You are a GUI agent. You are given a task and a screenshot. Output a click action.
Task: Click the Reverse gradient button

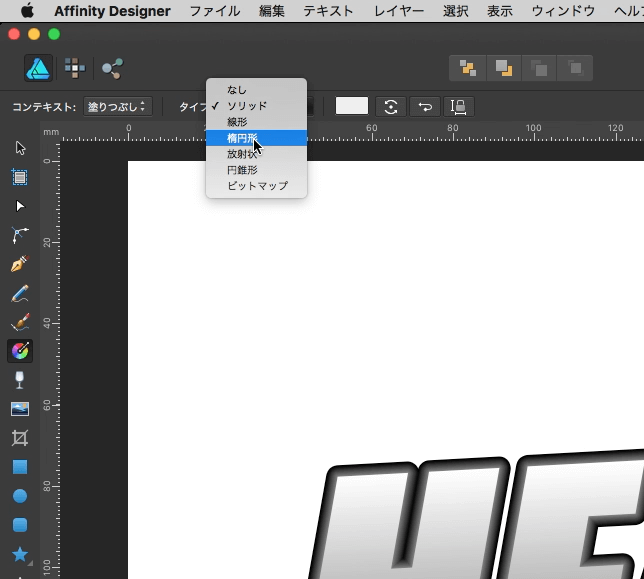(x=425, y=107)
